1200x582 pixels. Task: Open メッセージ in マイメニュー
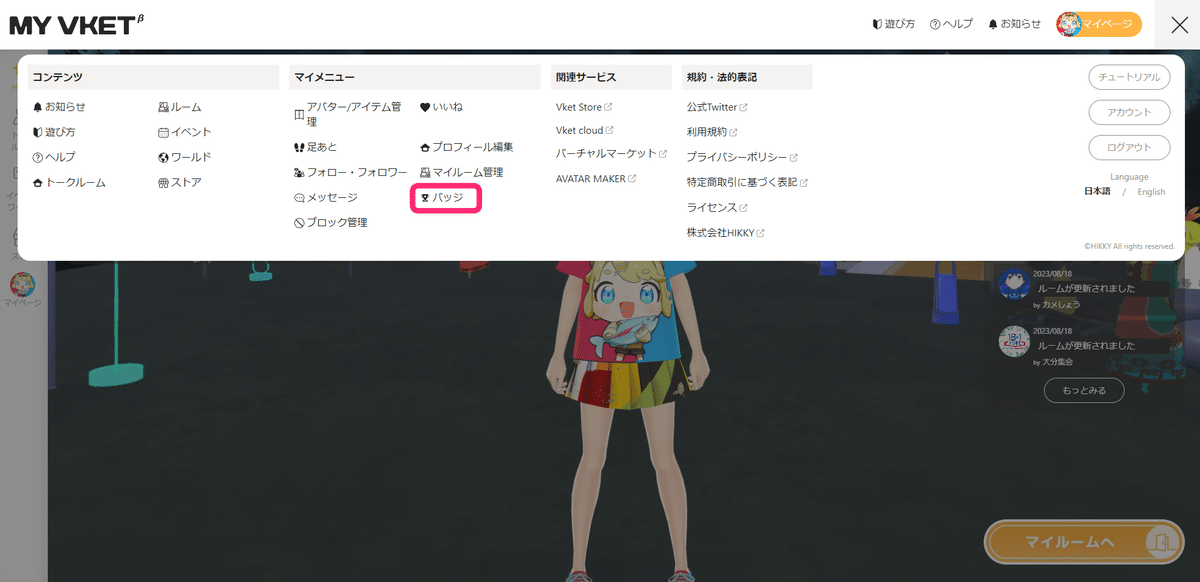click(x=325, y=197)
